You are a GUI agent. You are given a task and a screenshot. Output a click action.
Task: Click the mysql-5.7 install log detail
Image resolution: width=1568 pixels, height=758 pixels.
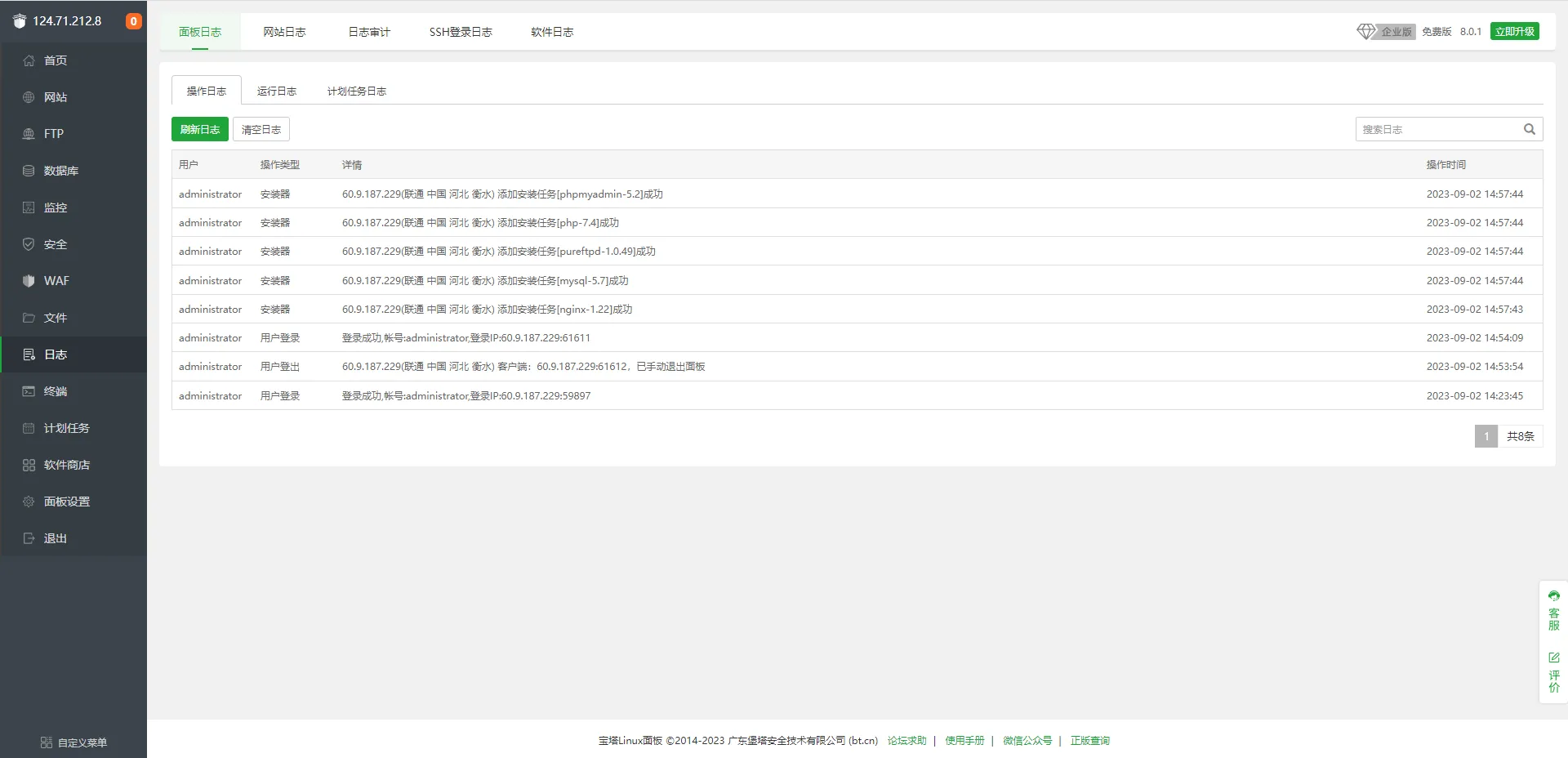point(485,281)
